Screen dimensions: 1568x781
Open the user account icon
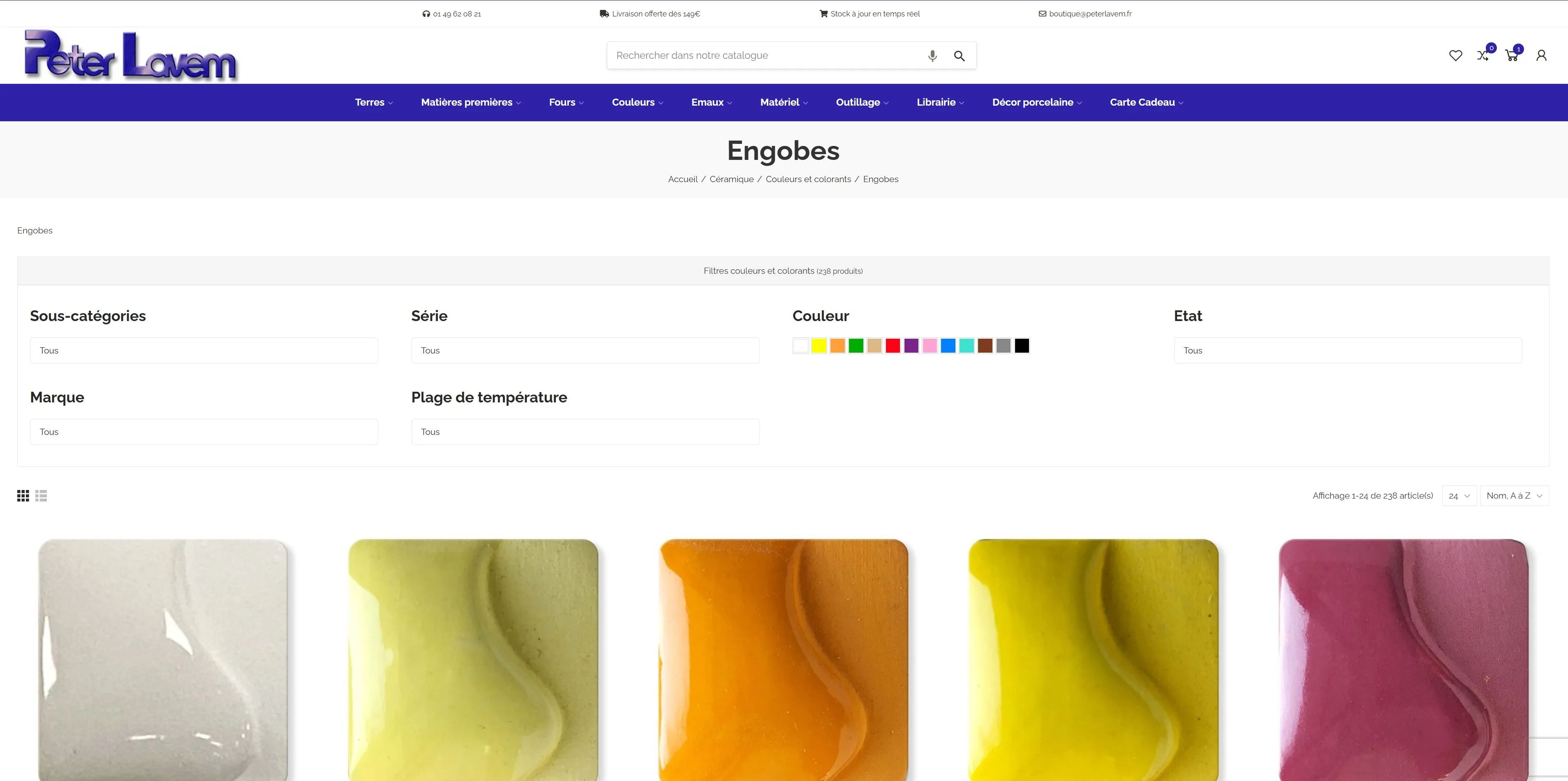[1541, 55]
